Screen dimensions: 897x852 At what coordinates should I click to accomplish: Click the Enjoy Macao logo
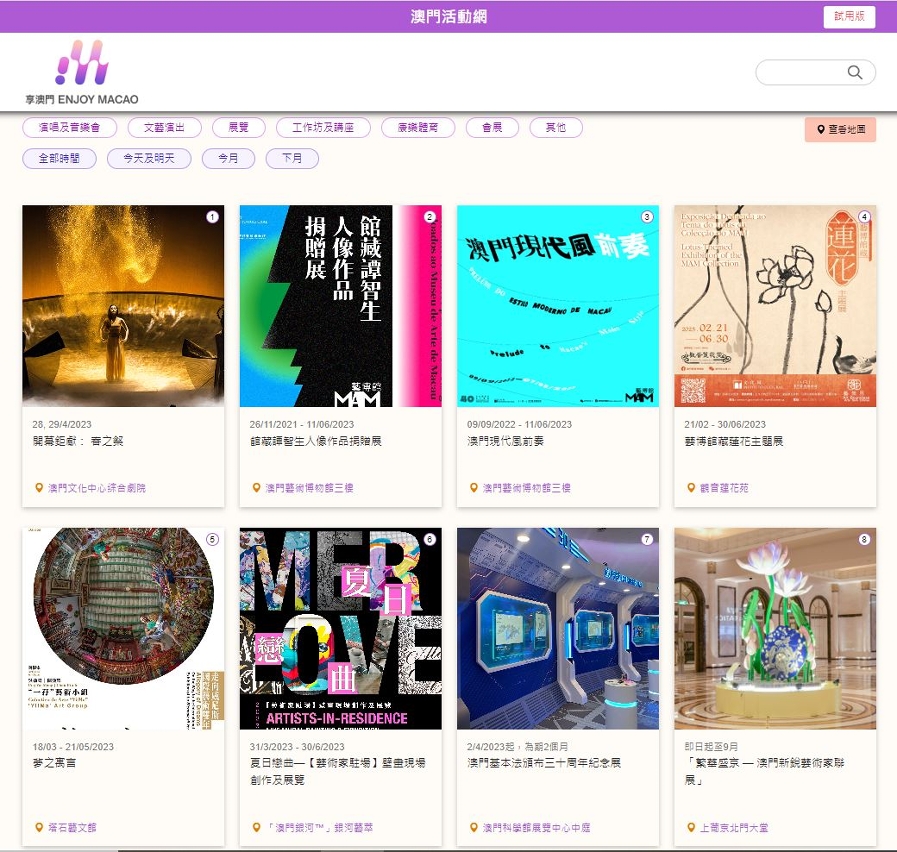tap(82, 72)
